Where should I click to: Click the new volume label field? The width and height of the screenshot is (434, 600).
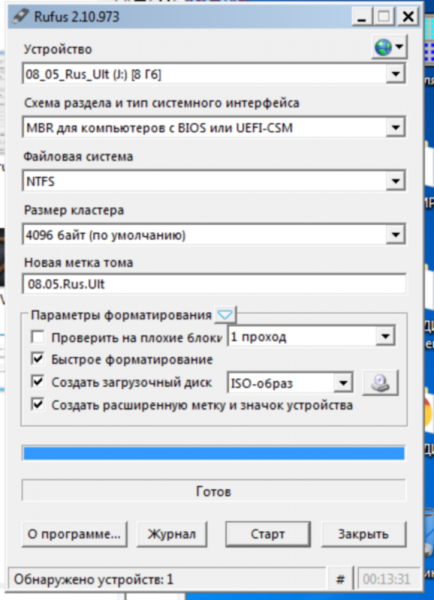tap(214, 284)
